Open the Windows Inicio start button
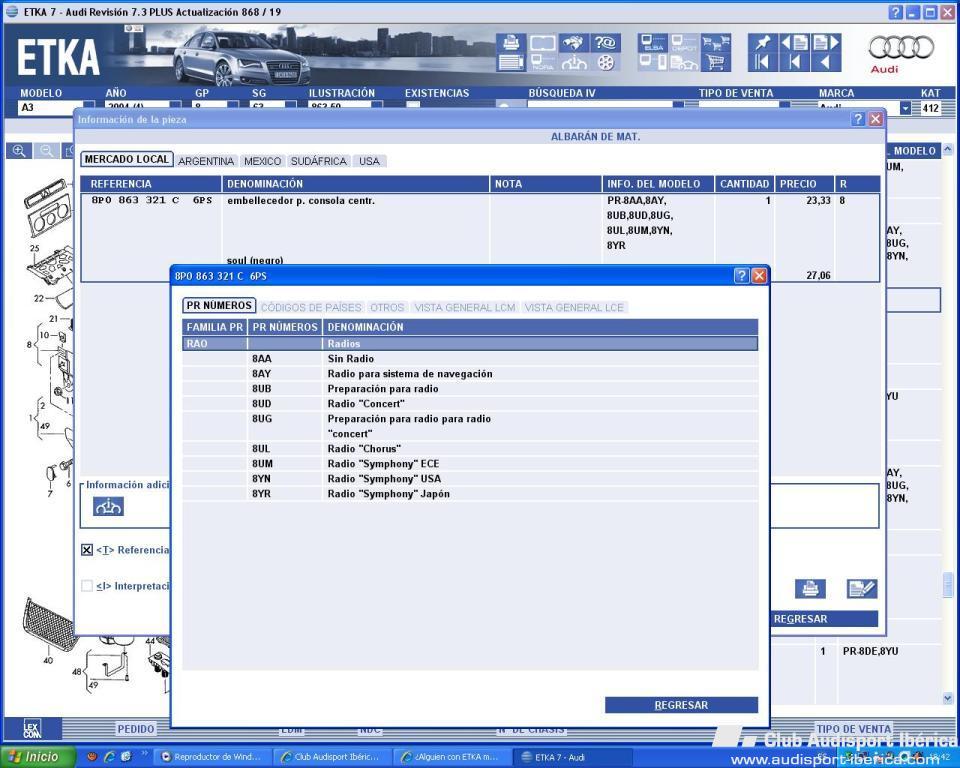The height and width of the screenshot is (768, 960). tap(37, 757)
